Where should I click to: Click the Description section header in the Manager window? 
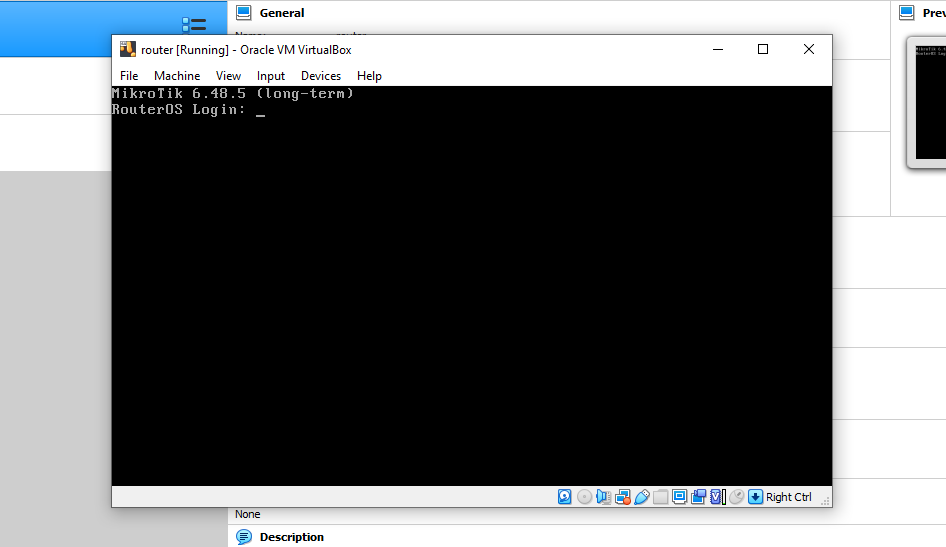[291, 537]
